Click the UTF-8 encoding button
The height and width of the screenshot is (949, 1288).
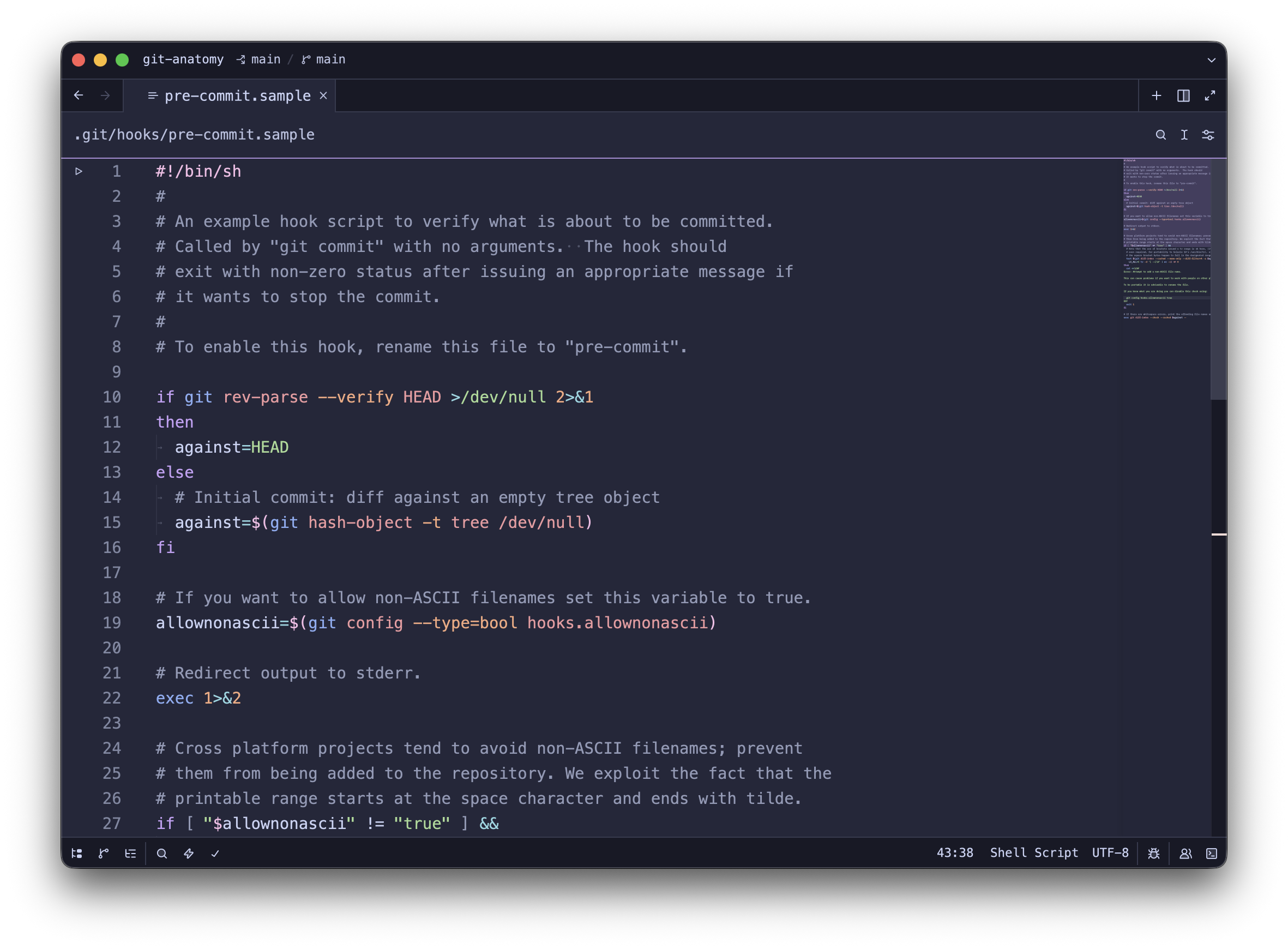click(x=1110, y=853)
